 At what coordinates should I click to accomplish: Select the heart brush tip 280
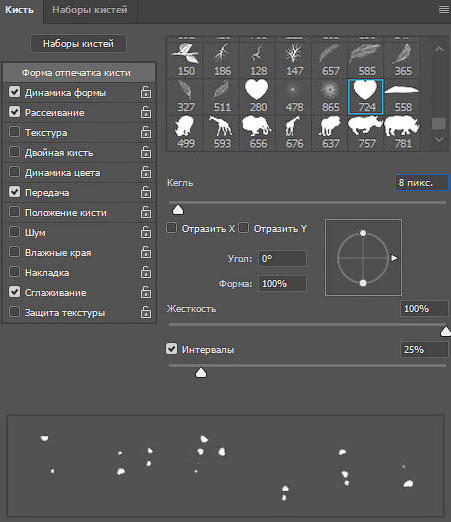pyautogui.click(x=256, y=96)
